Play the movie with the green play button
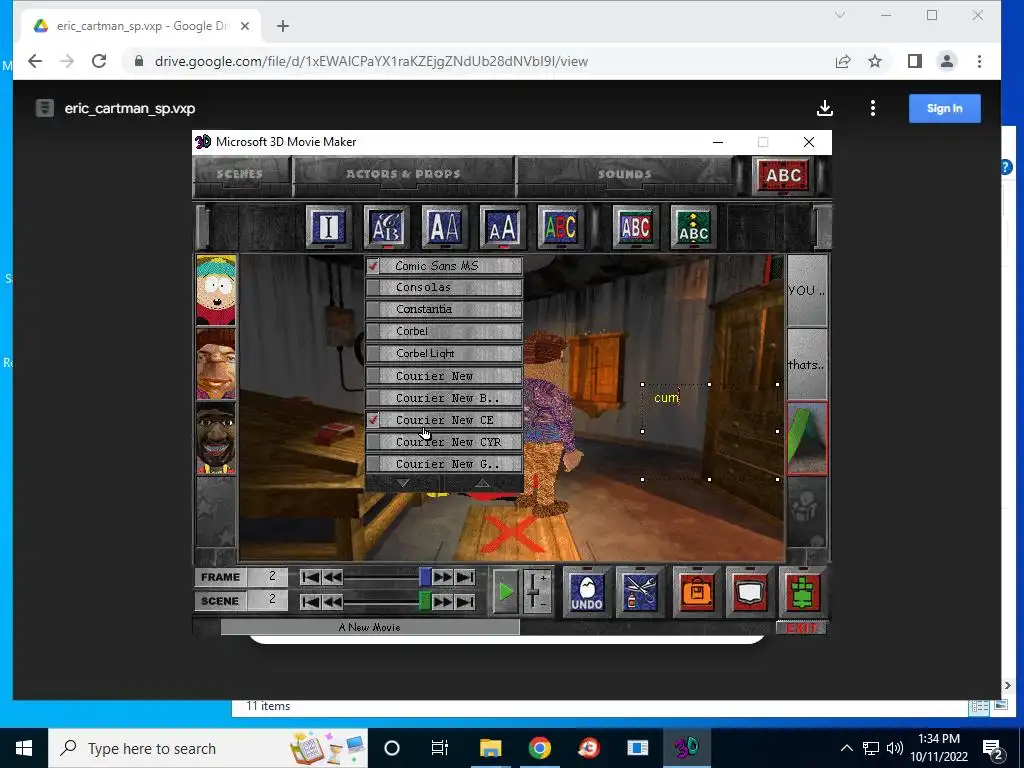The width and height of the screenshot is (1024, 768). (505, 592)
